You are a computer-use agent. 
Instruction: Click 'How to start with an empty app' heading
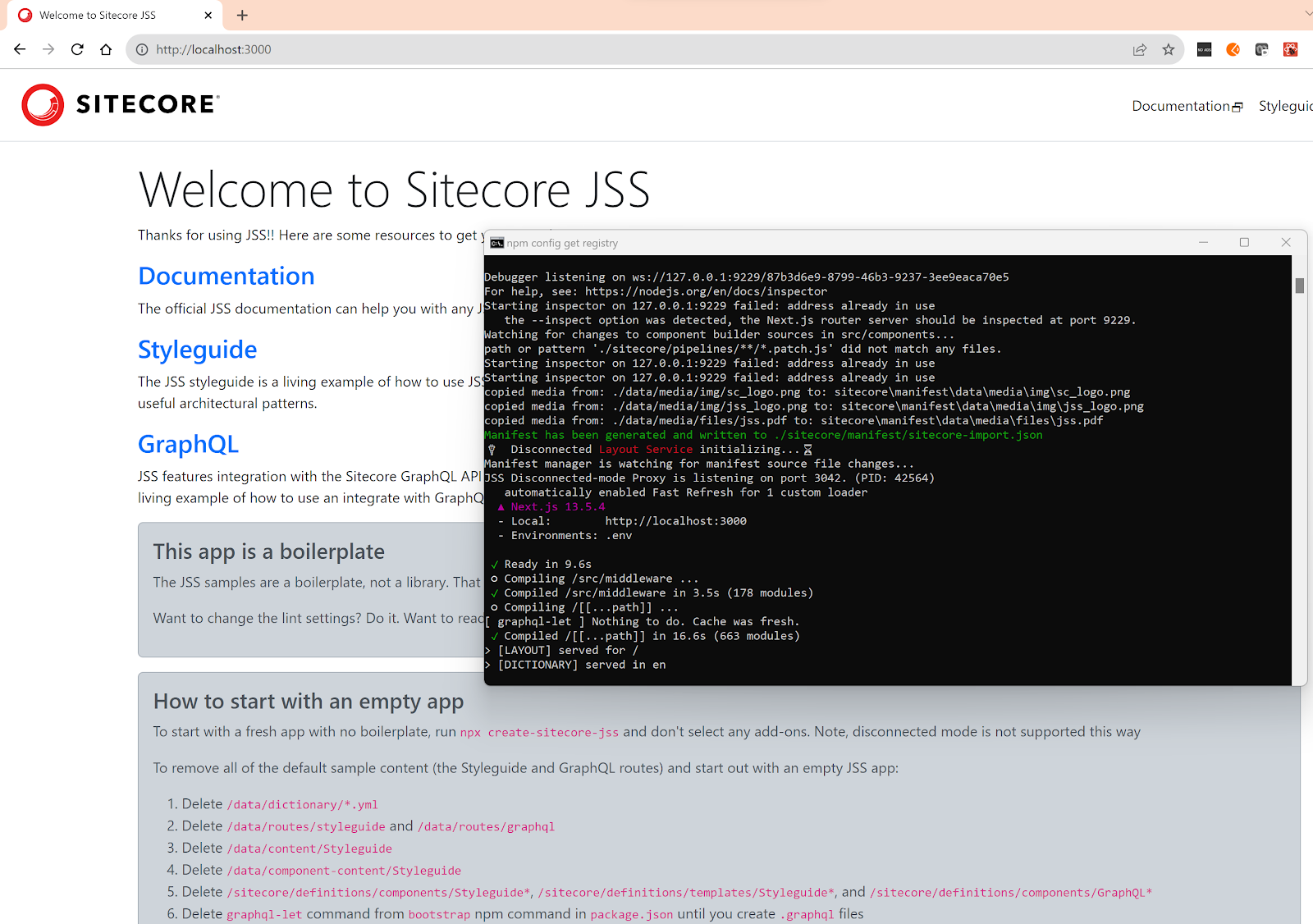309,702
